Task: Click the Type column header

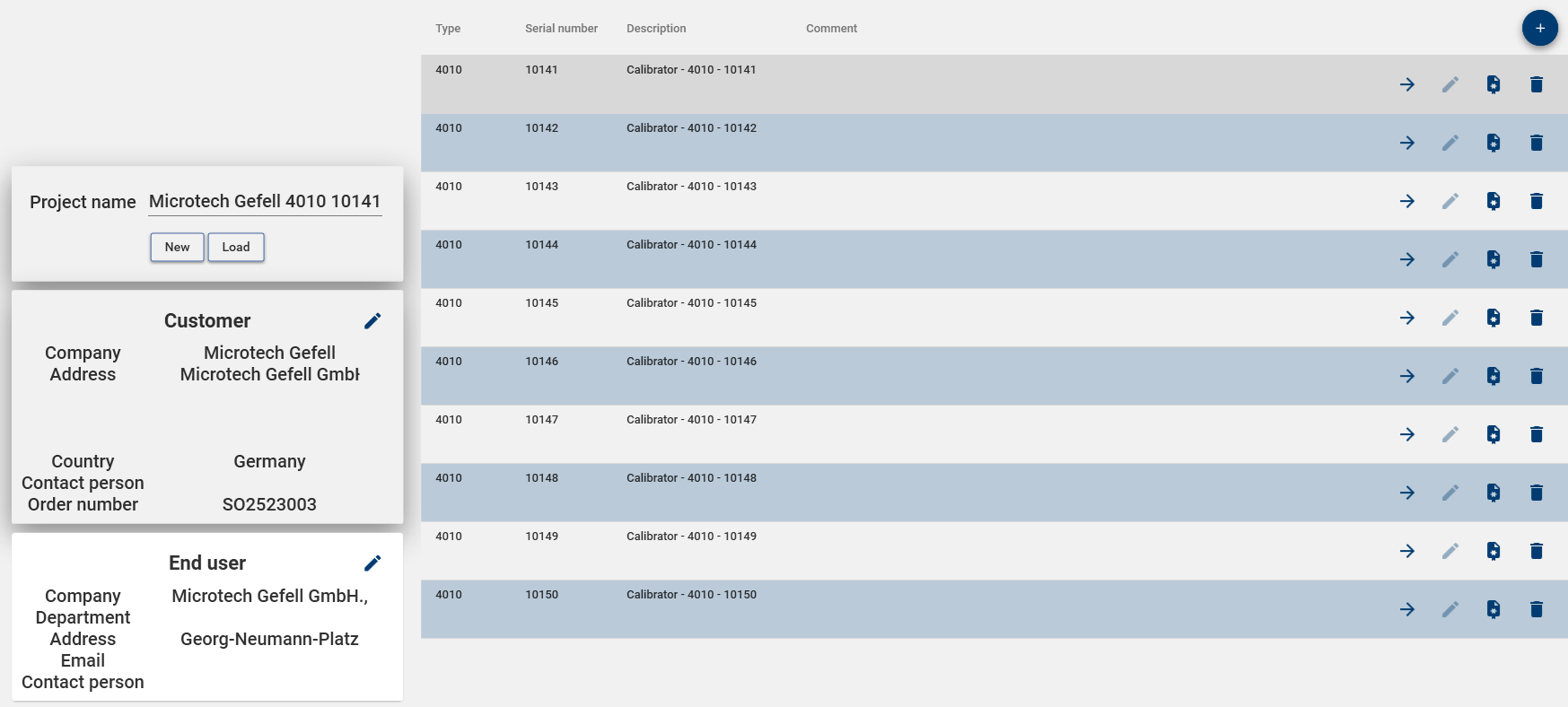Action: [448, 29]
